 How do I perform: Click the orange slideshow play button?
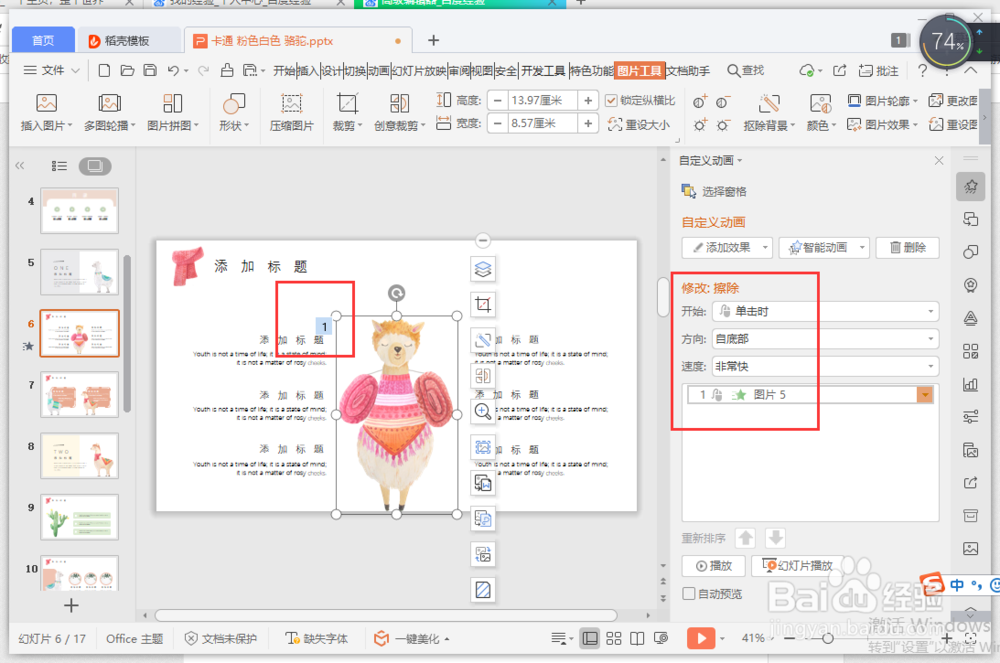click(700, 638)
